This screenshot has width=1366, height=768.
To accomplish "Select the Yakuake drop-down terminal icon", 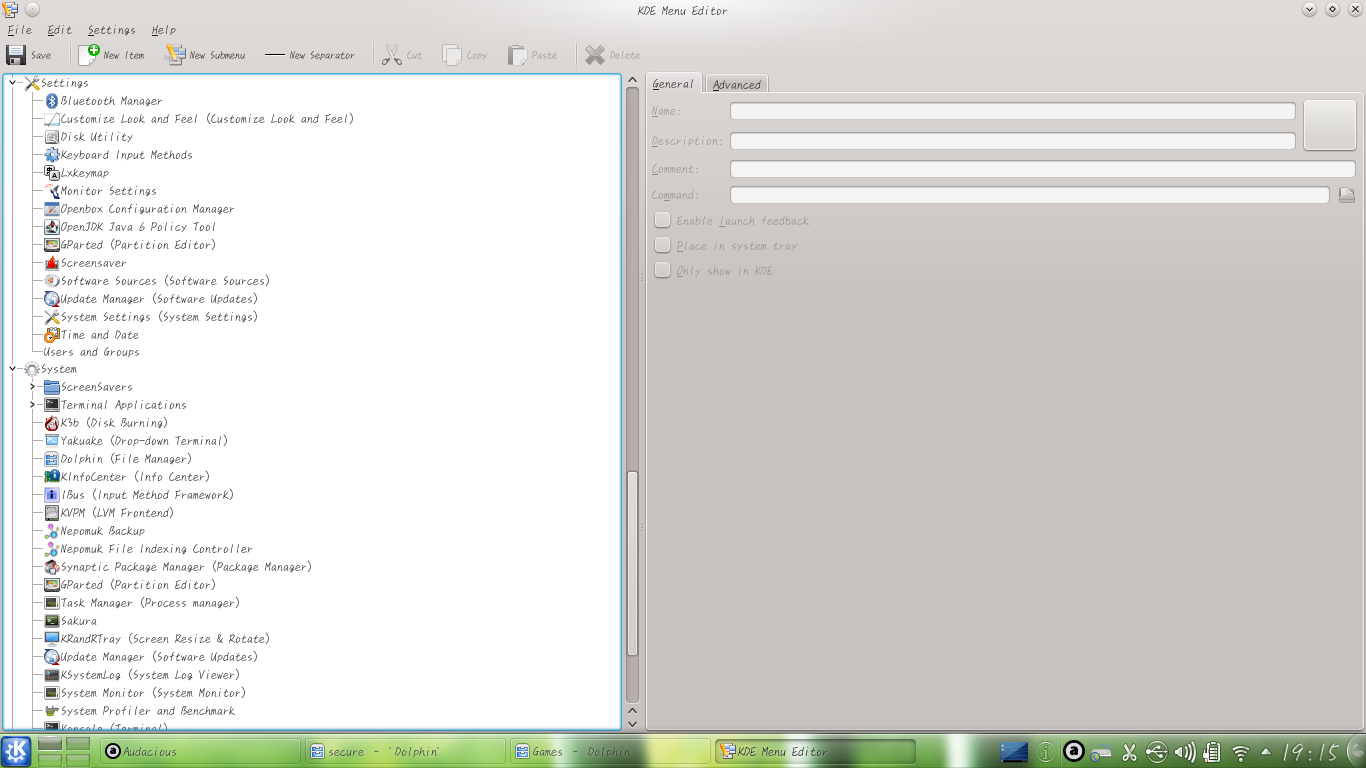I will coord(52,441).
